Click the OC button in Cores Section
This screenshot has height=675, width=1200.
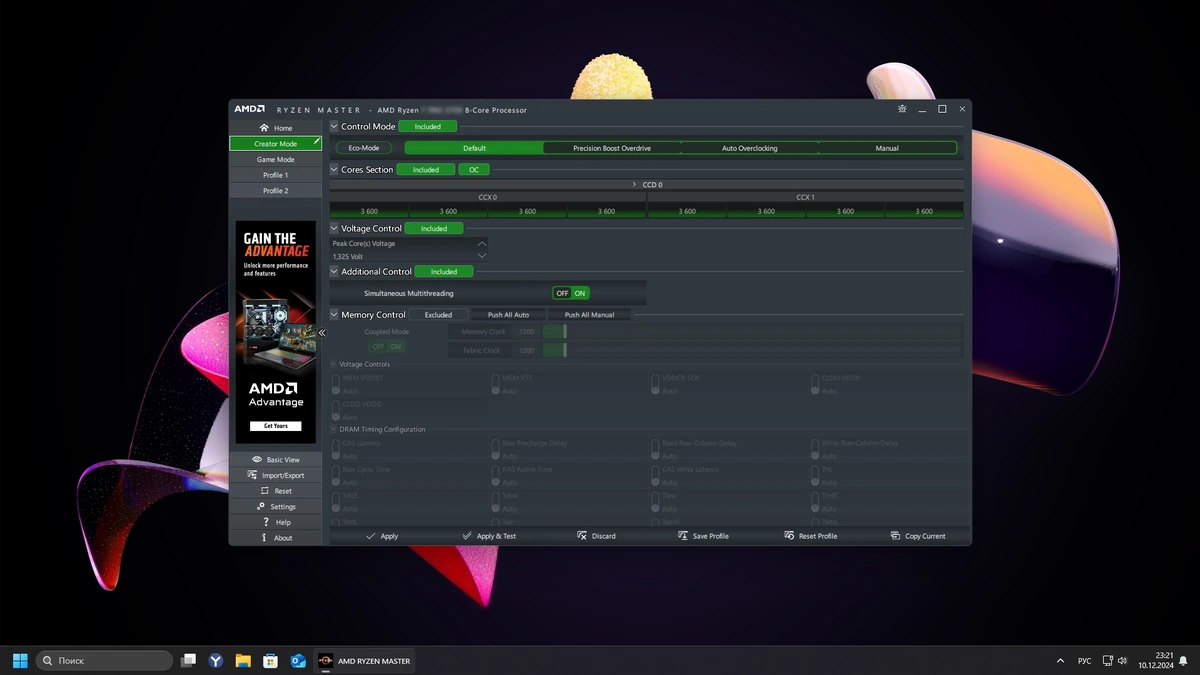pos(474,170)
